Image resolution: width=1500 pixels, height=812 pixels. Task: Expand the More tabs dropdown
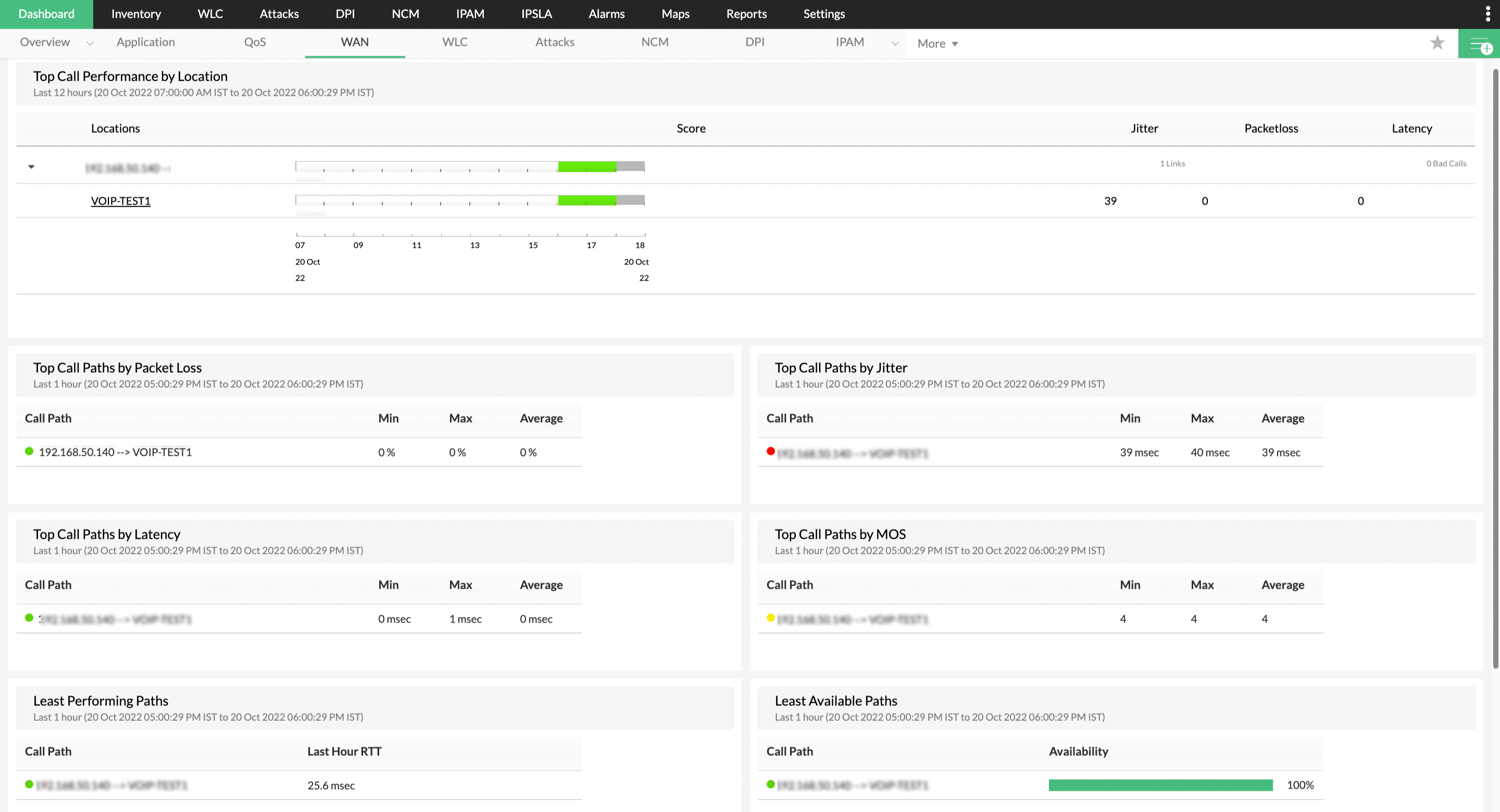coord(937,44)
